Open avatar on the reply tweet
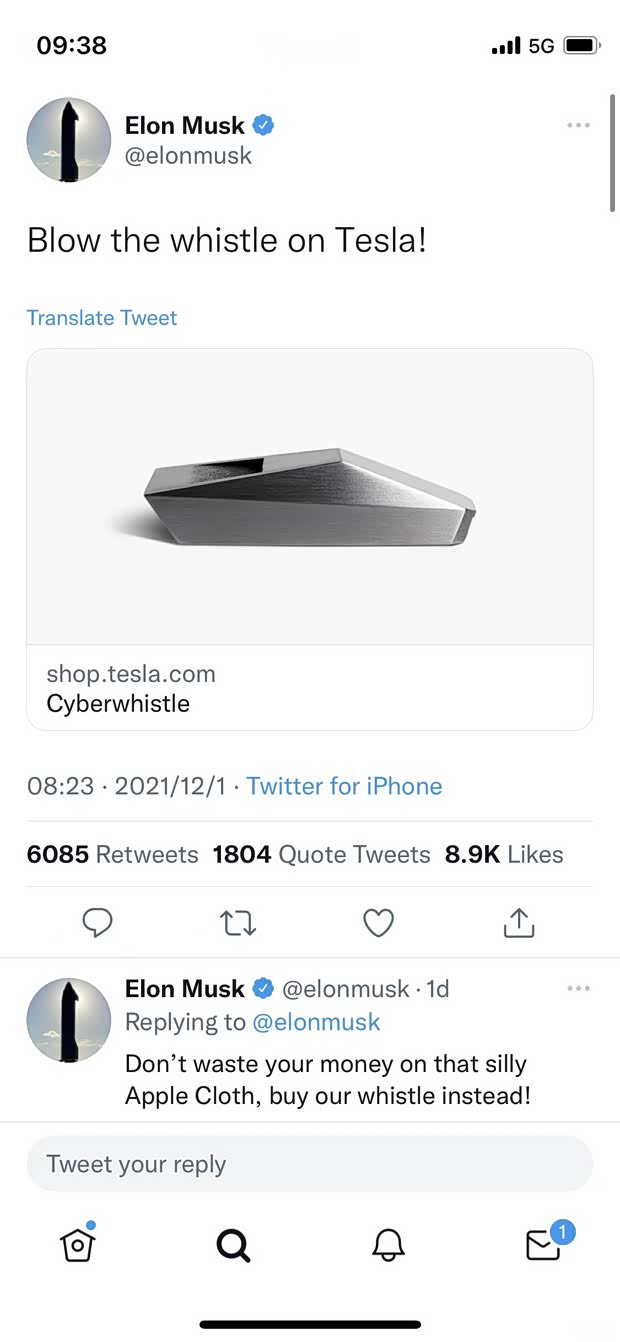Viewport: 620px width, 1342px height. [x=68, y=1020]
